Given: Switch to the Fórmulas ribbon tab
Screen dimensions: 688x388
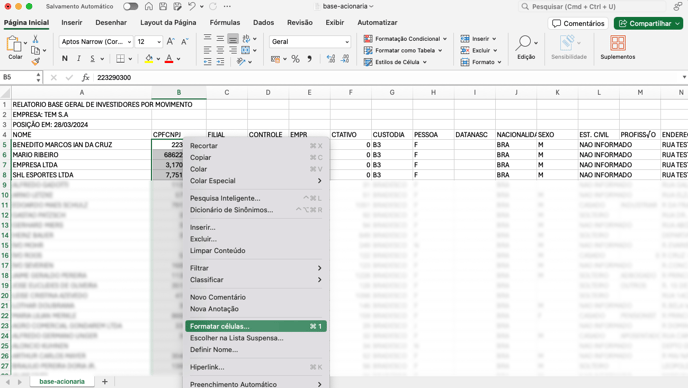Looking at the screenshot, I should point(225,22).
